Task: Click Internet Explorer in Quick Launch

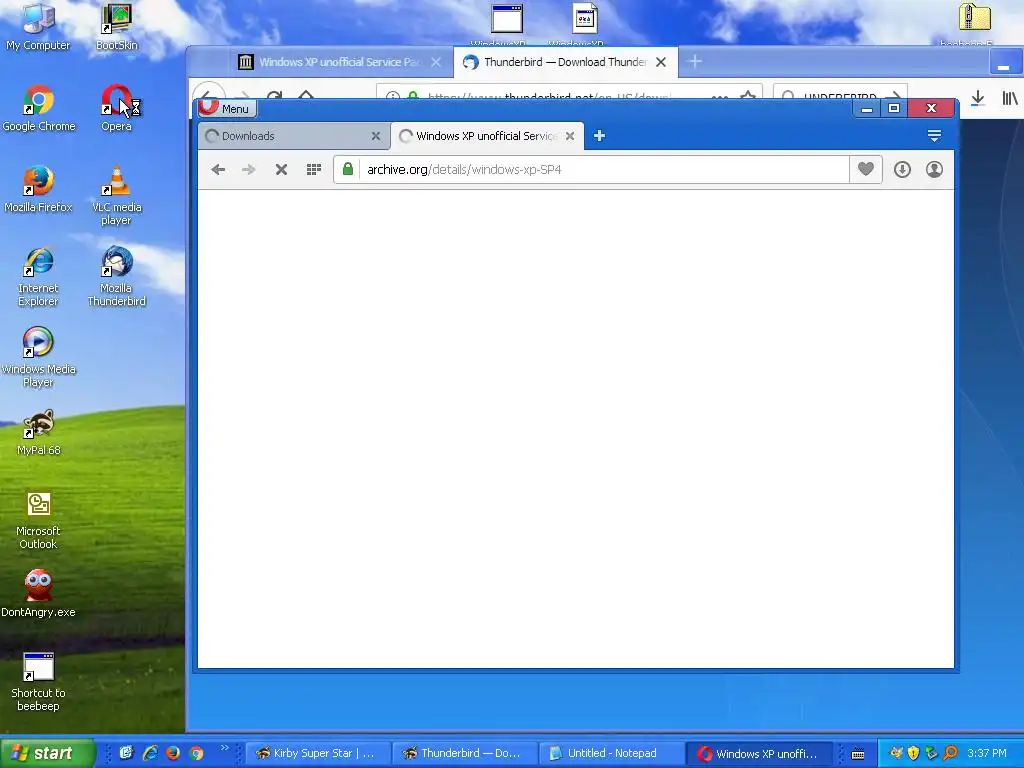Action: tap(150, 753)
